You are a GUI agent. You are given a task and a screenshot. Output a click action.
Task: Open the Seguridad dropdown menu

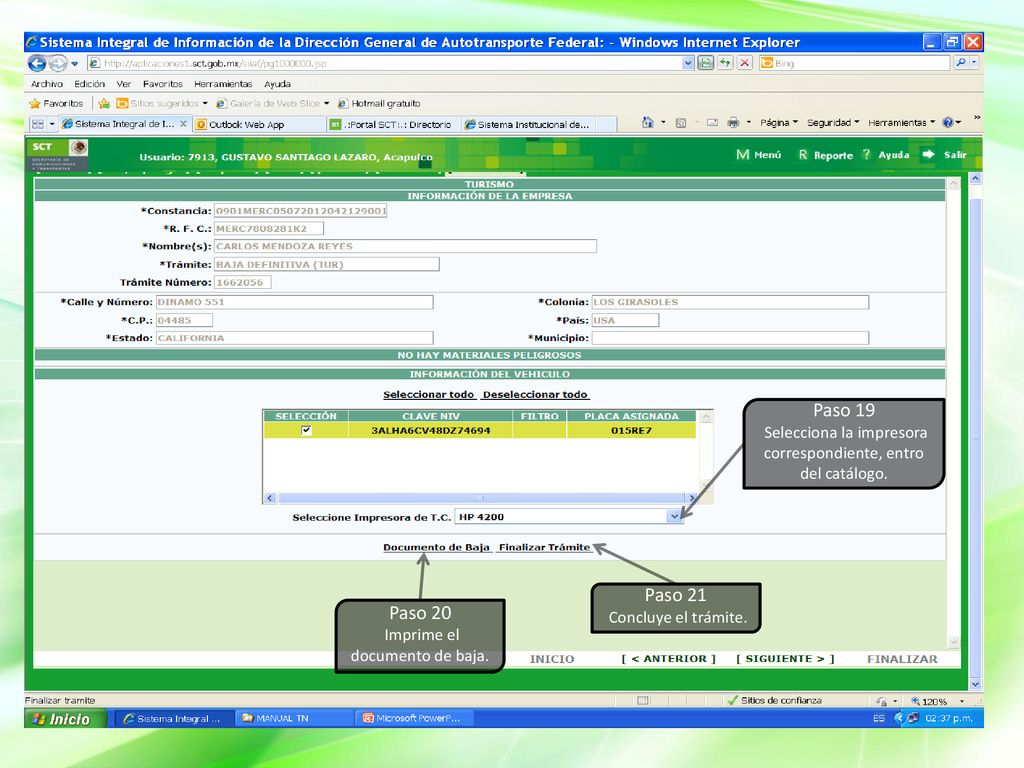[x=833, y=123]
